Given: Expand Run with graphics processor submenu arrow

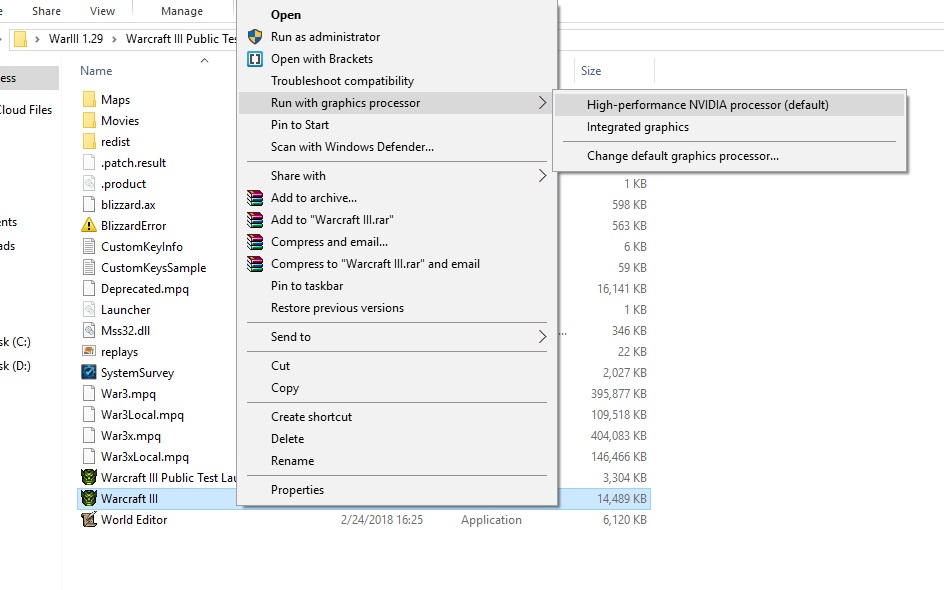Looking at the screenshot, I should (542, 103).
